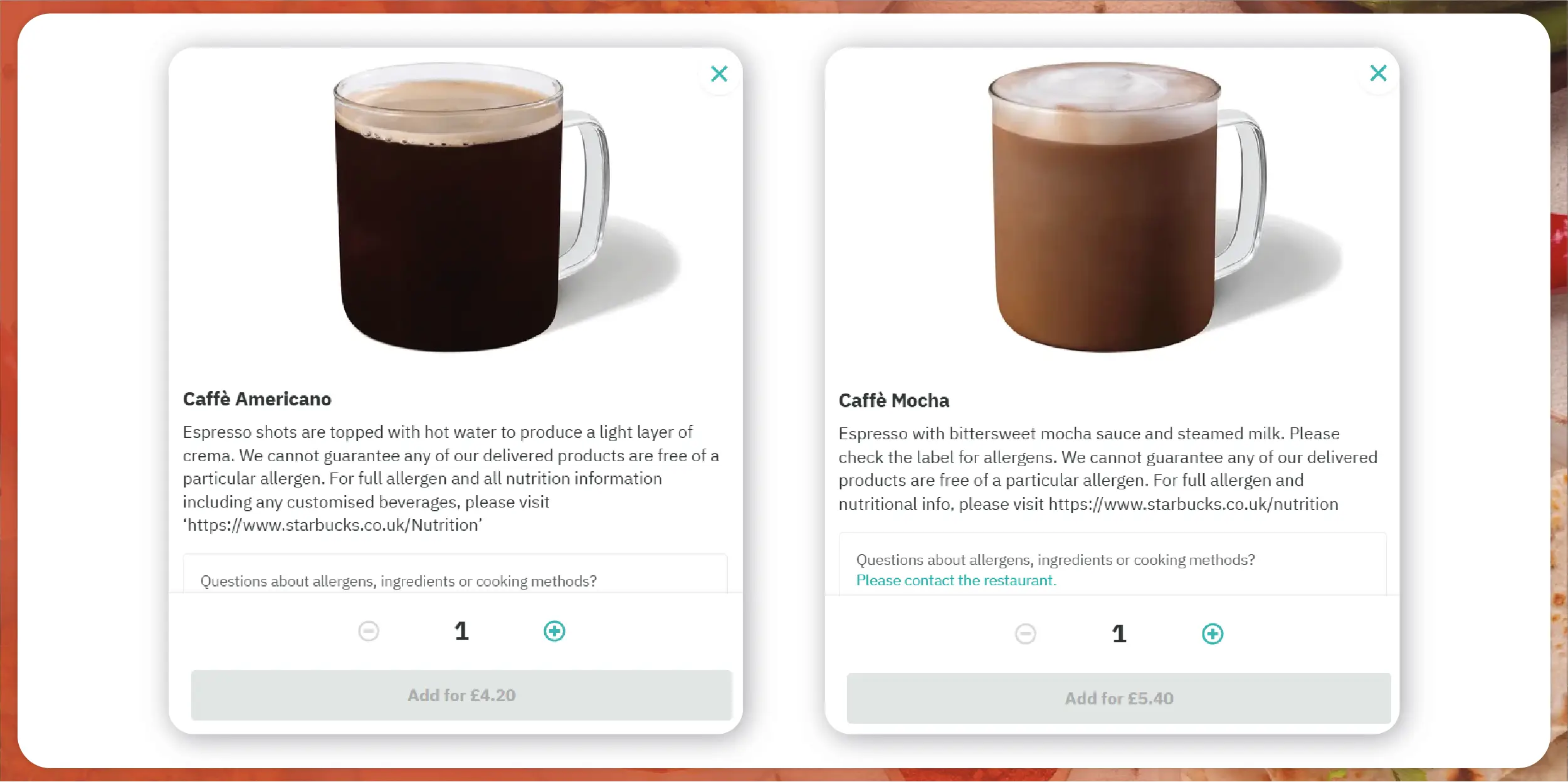The height and width of the screenshot is (782, 1568).
Task: Click the Add for £5.40 button
Action: pos(1119,698)
